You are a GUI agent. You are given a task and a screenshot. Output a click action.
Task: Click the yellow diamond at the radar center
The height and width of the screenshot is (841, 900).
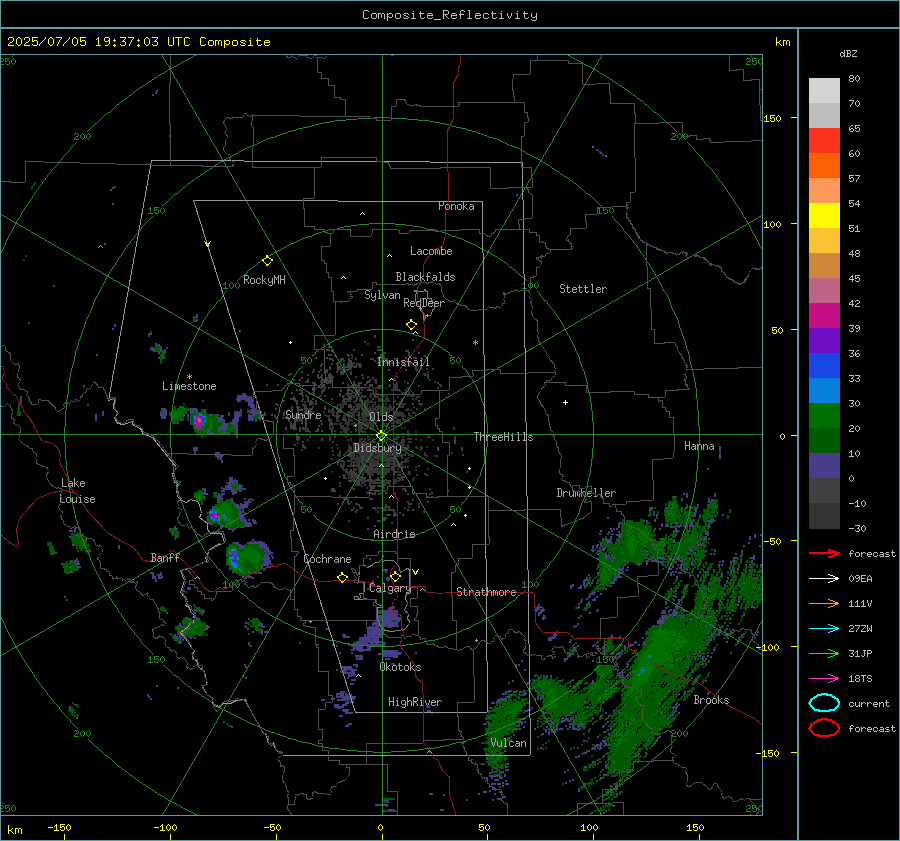[381, 436]
